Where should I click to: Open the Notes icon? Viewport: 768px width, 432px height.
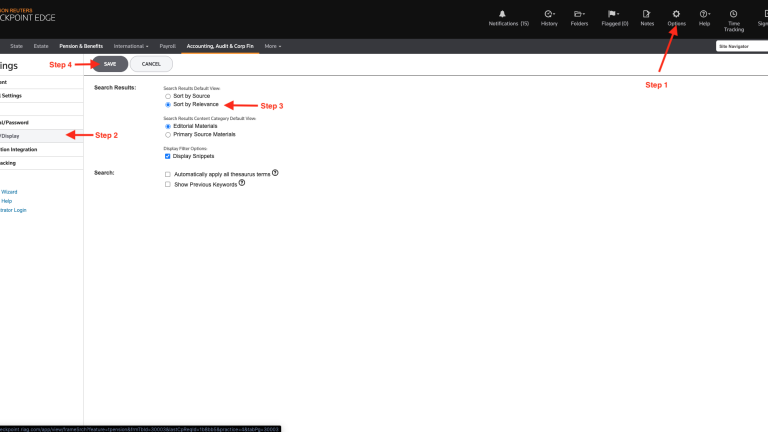647,13
